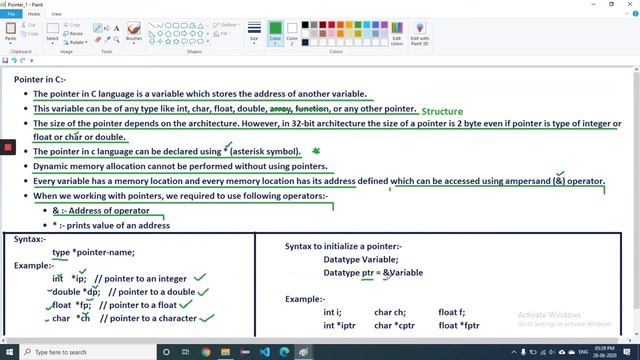Expand the Brushes dropdown arrow
Viewport: 640px width, 360px height.
[134, 43]
